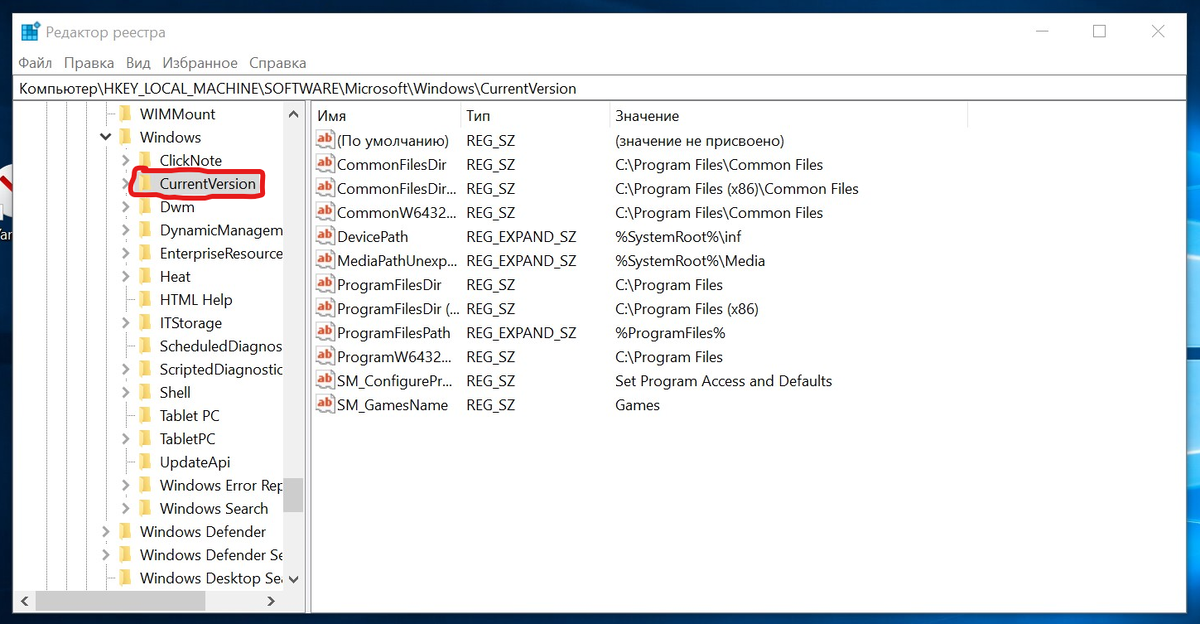This screenshot has width=1200, height=624.
Task: Click the ProgramW6432 value icon
Action: pos(324,356)
